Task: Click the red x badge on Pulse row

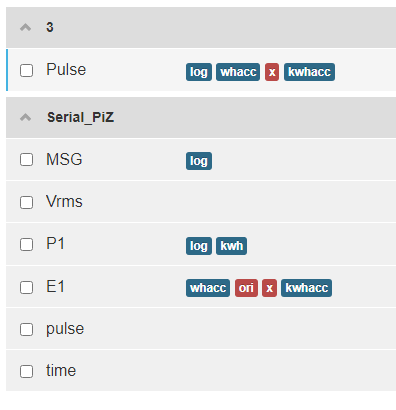Action: [x=272, y=72]
